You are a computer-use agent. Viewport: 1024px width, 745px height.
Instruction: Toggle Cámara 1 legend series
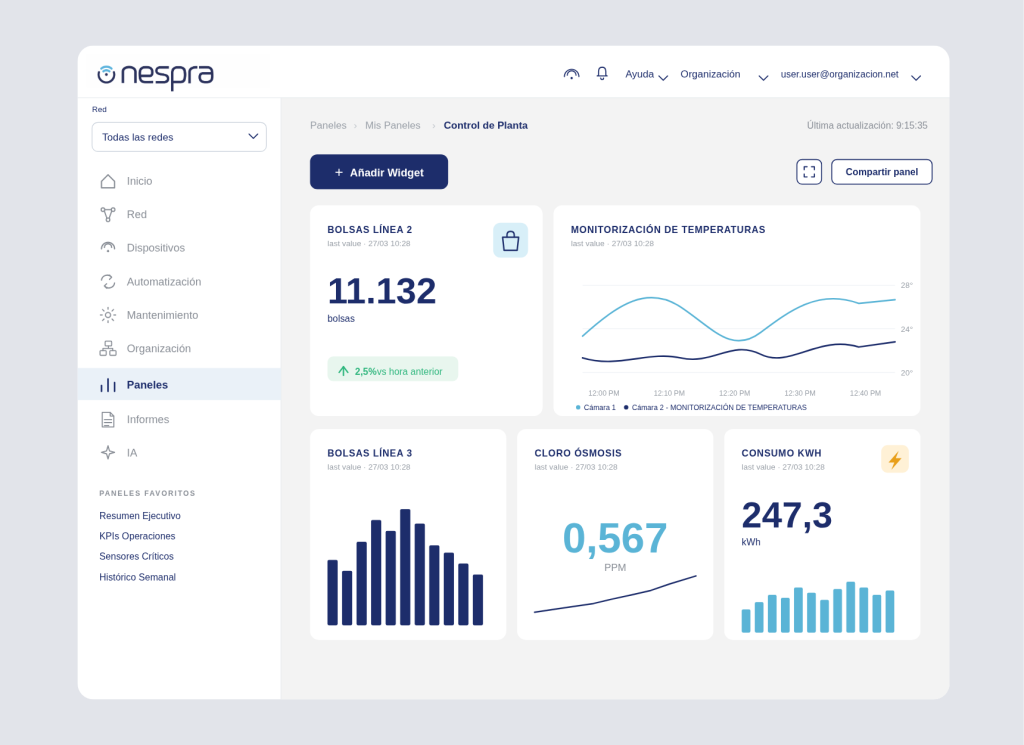[596, 407]
